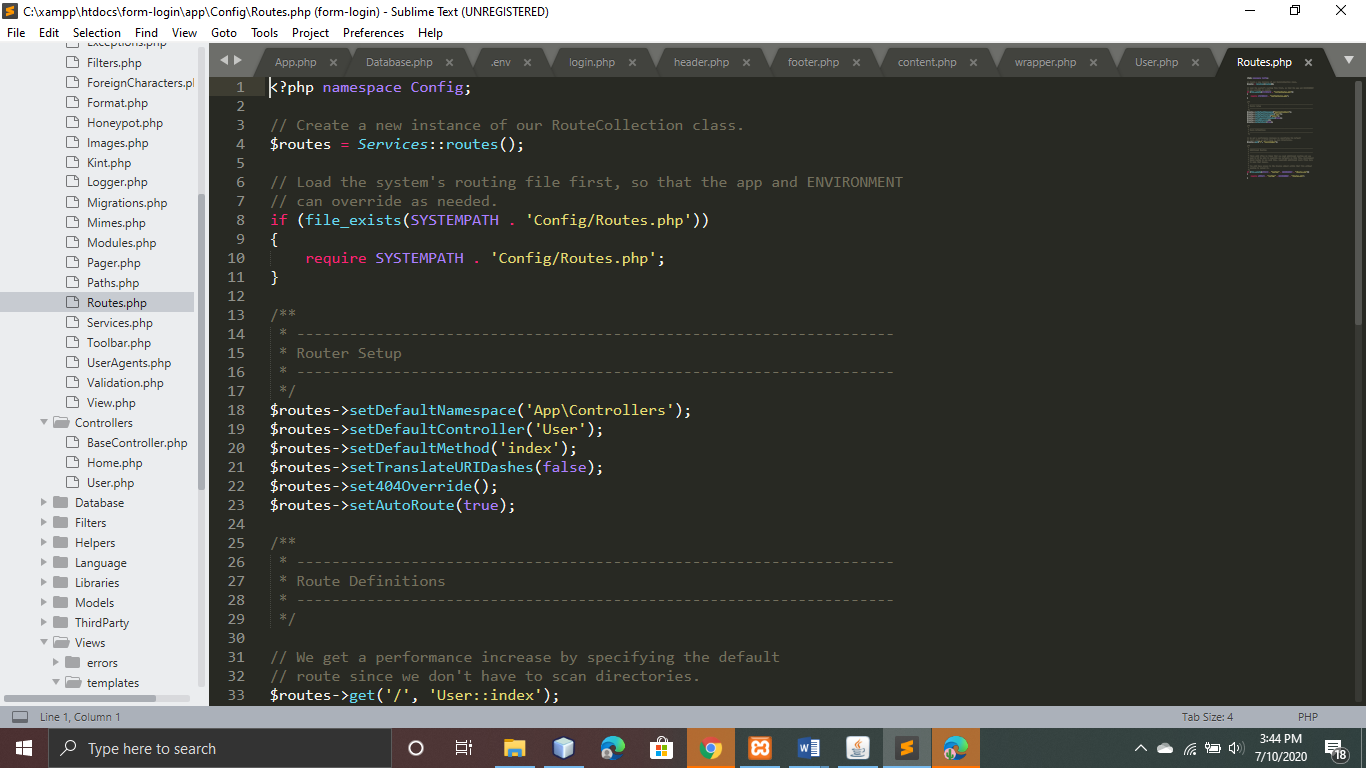Click the Line 1, Column 1 indicator

80,717
